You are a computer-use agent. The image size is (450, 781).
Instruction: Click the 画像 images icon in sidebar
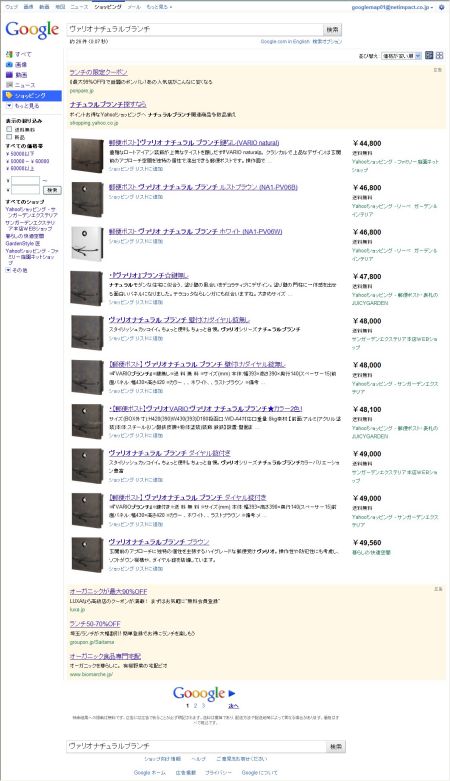click(9, 65)
